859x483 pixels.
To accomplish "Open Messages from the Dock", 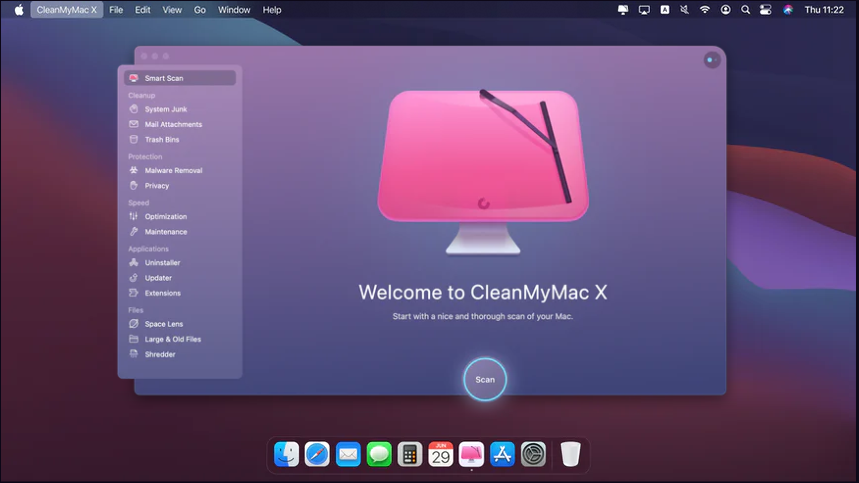I will [x=379, y=454].
